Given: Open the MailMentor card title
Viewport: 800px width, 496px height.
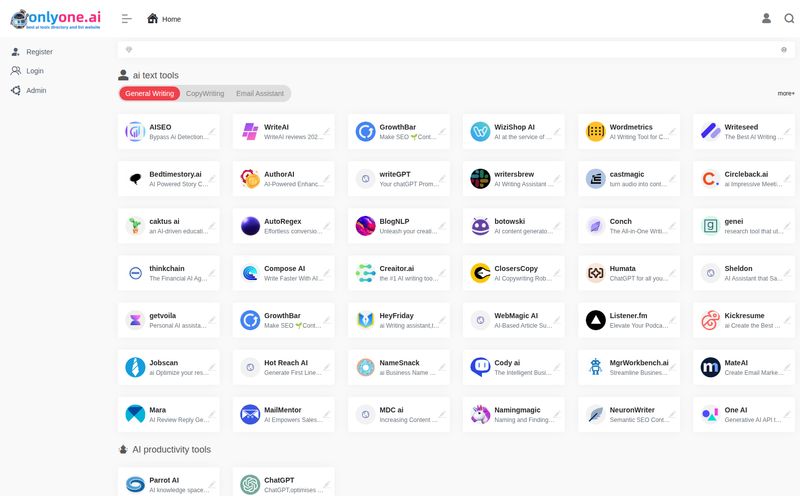Looking at the screenshot, I should click(283, 410).
